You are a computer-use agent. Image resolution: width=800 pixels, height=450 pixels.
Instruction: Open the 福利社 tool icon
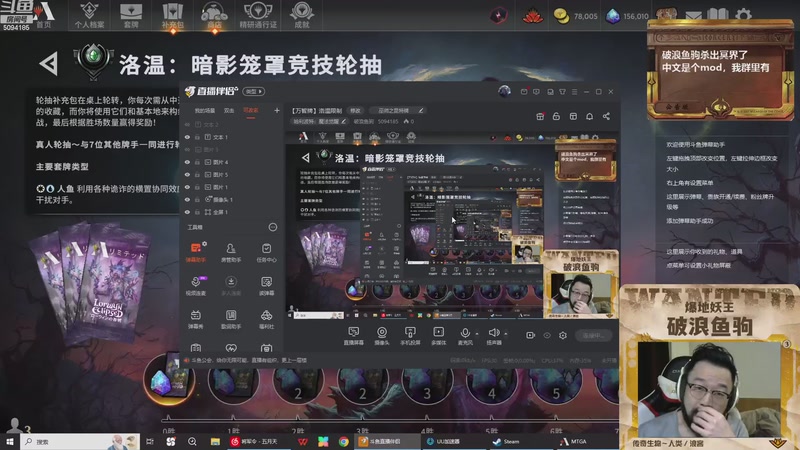(266, 319)
